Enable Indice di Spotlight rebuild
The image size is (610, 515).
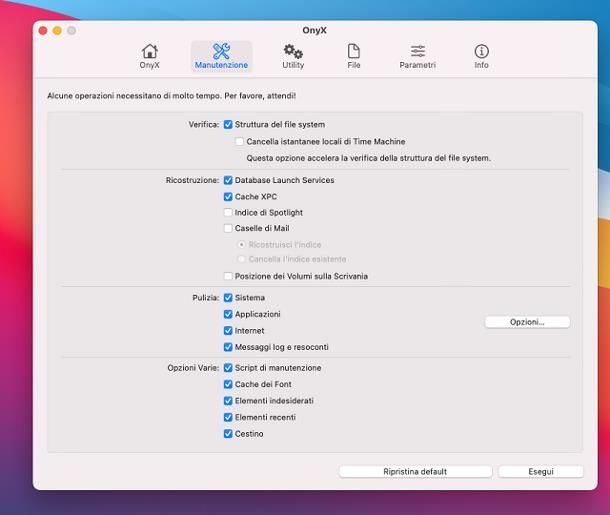(228, 212)
